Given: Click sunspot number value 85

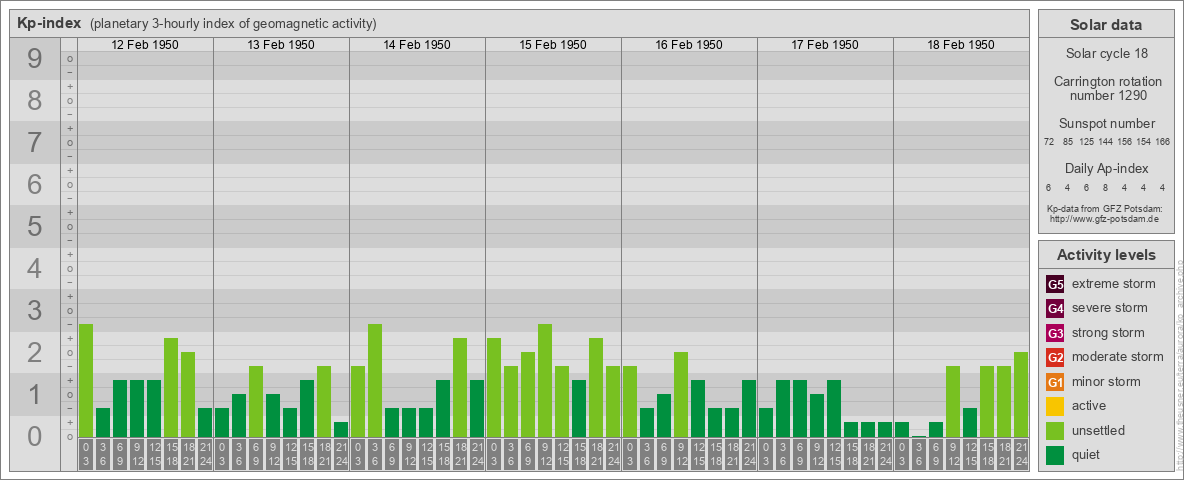Looking at the screenshot, I should tap(1068, 142).
